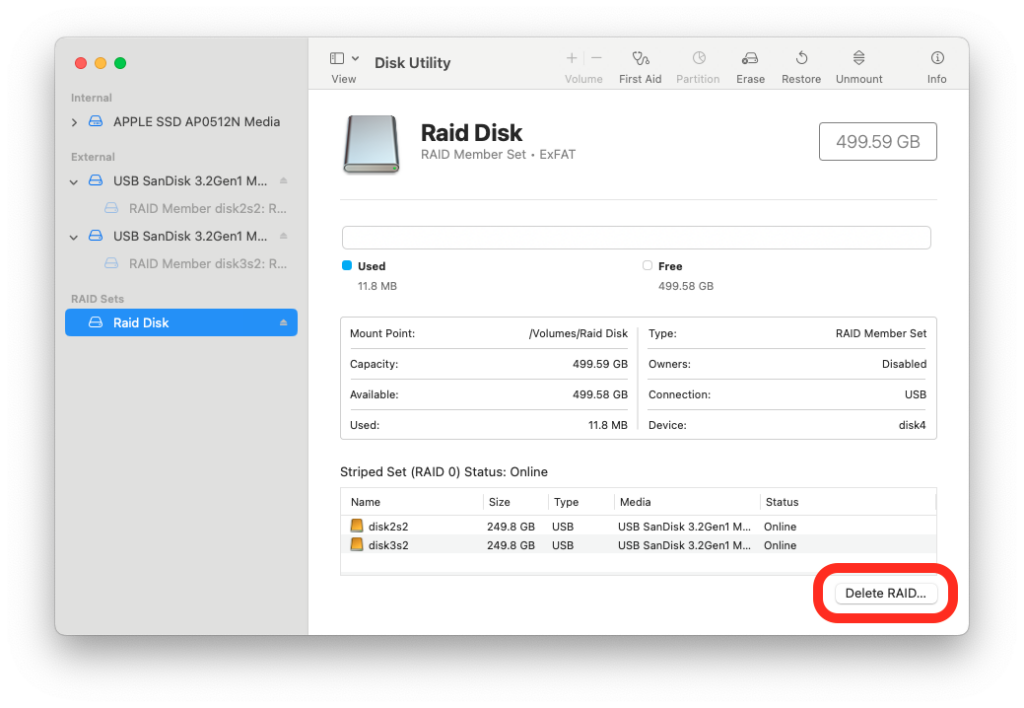Open the View options dropdown
Image resolution: width=1024 pixels, height=708 pixels.
(x=343, y=58)
